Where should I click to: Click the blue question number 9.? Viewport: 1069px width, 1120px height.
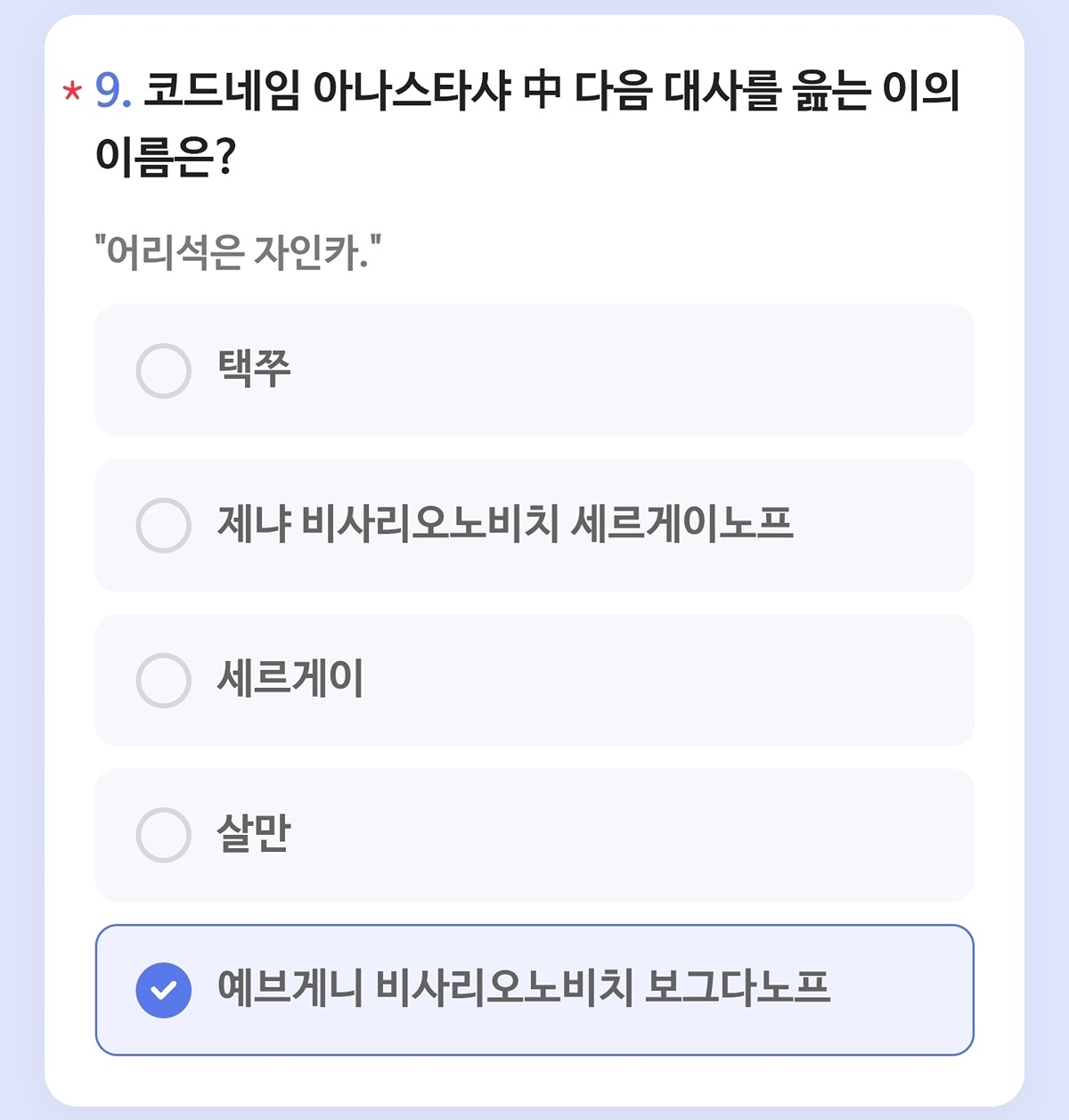pos(113,91)
